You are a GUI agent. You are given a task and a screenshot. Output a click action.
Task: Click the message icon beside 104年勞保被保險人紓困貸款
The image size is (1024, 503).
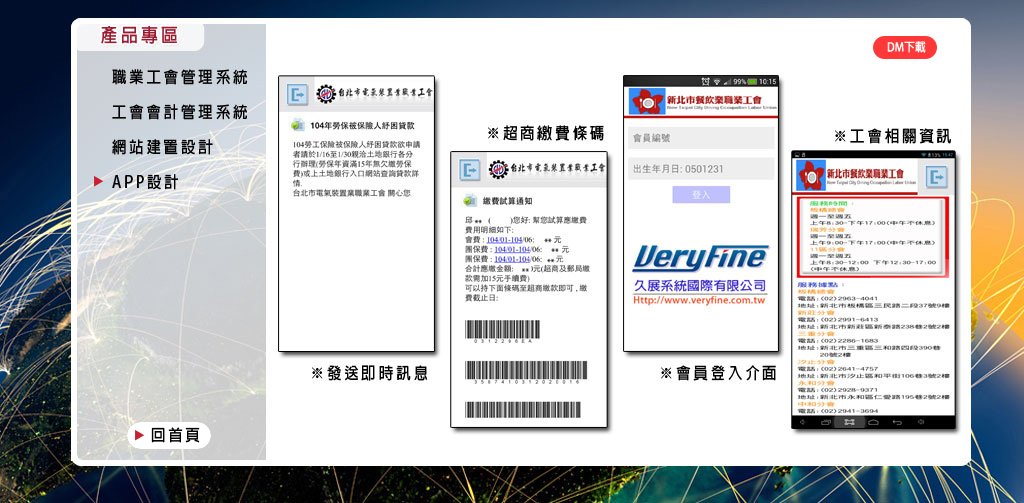coord(296,126)
